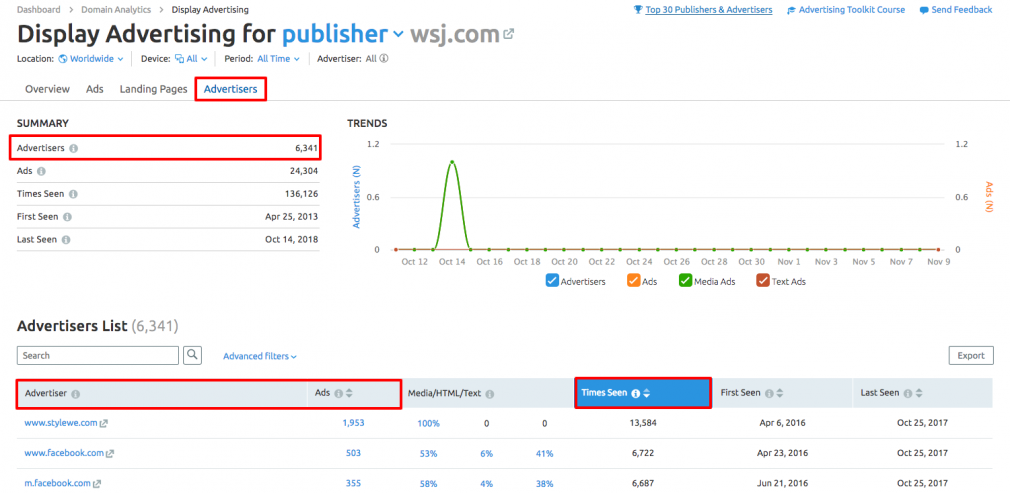Sort by the Times Seen column arrows
Image resolution: width=1010 pixels, height=493 pixels.
(646, 392)
